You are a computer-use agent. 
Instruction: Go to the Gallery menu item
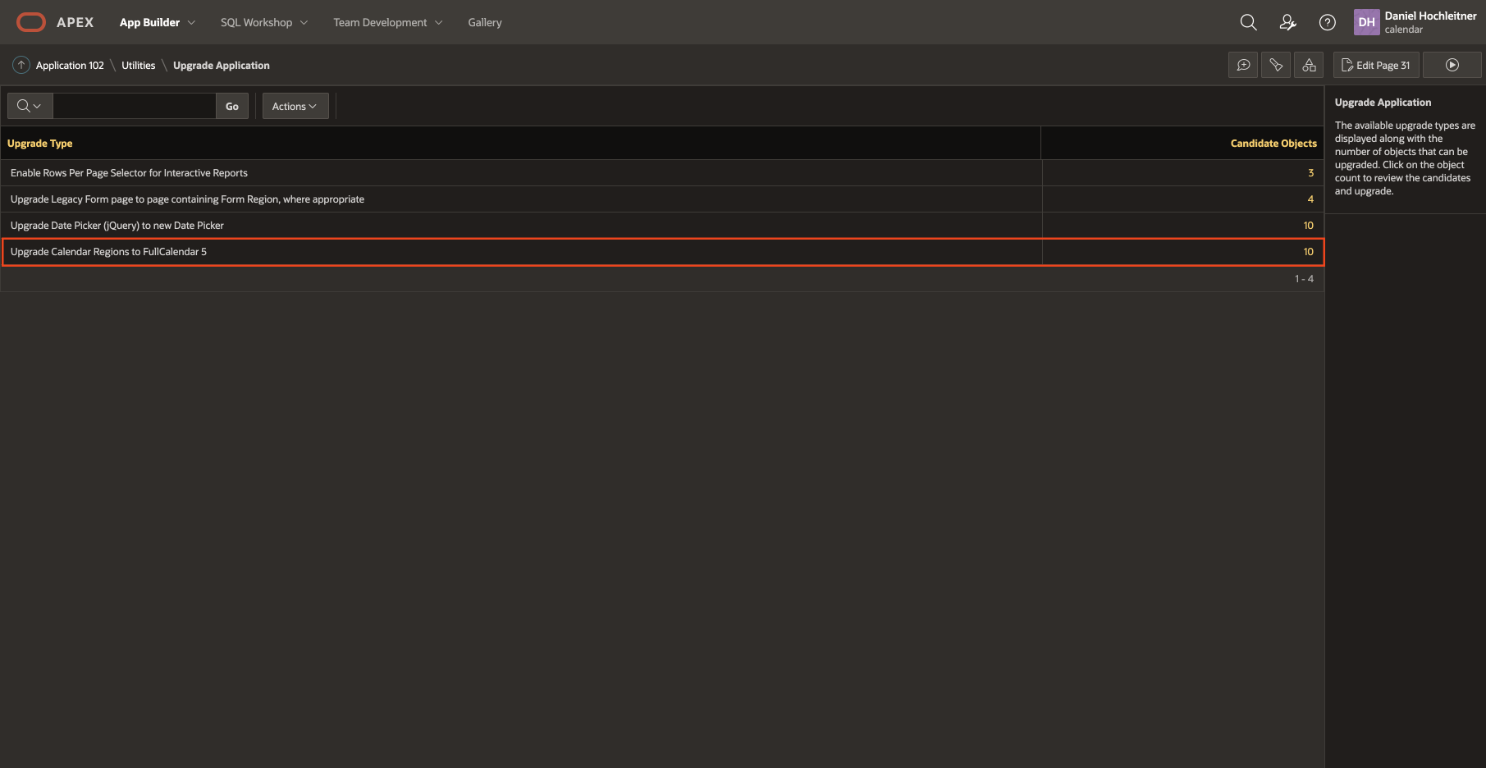485,22
